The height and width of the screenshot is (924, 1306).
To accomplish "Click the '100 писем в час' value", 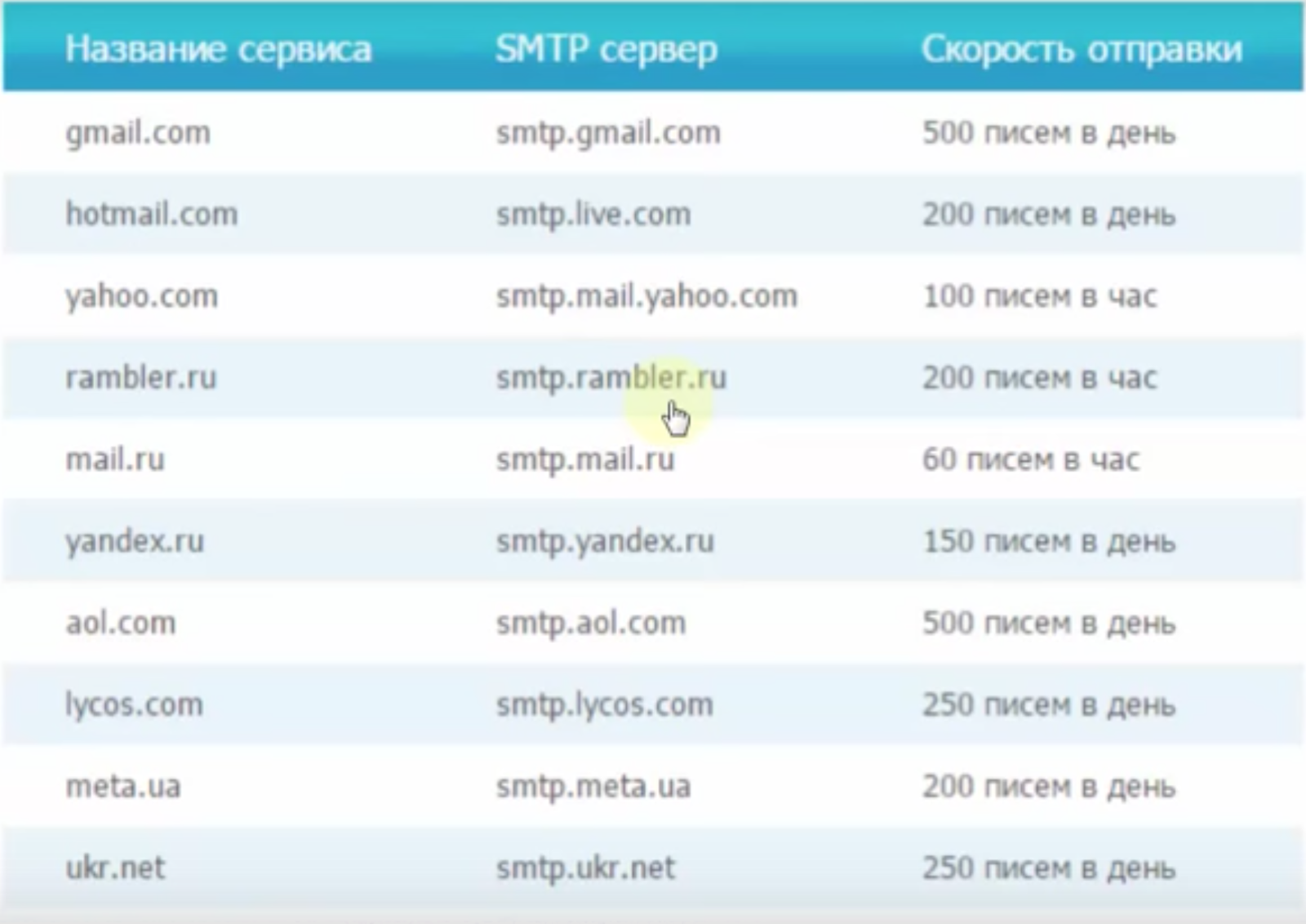I will (1040, 296).
